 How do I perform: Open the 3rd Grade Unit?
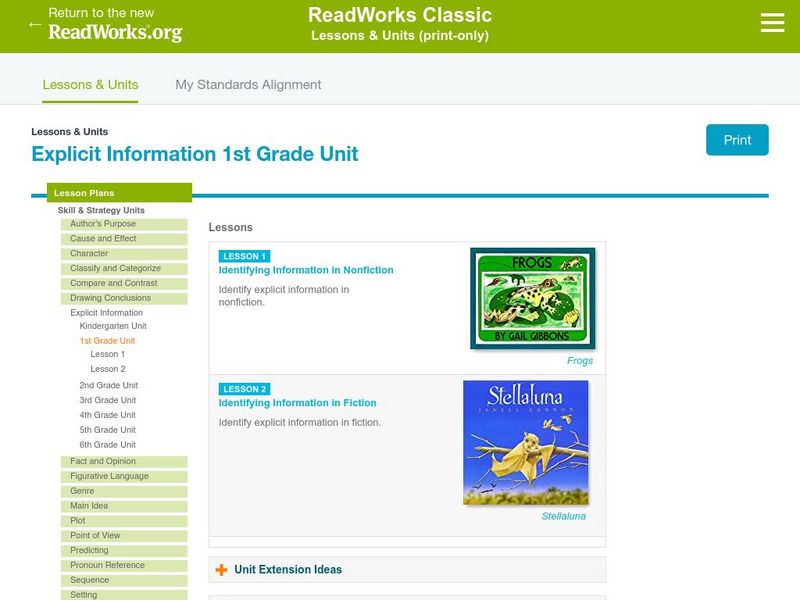coord(108,400)
